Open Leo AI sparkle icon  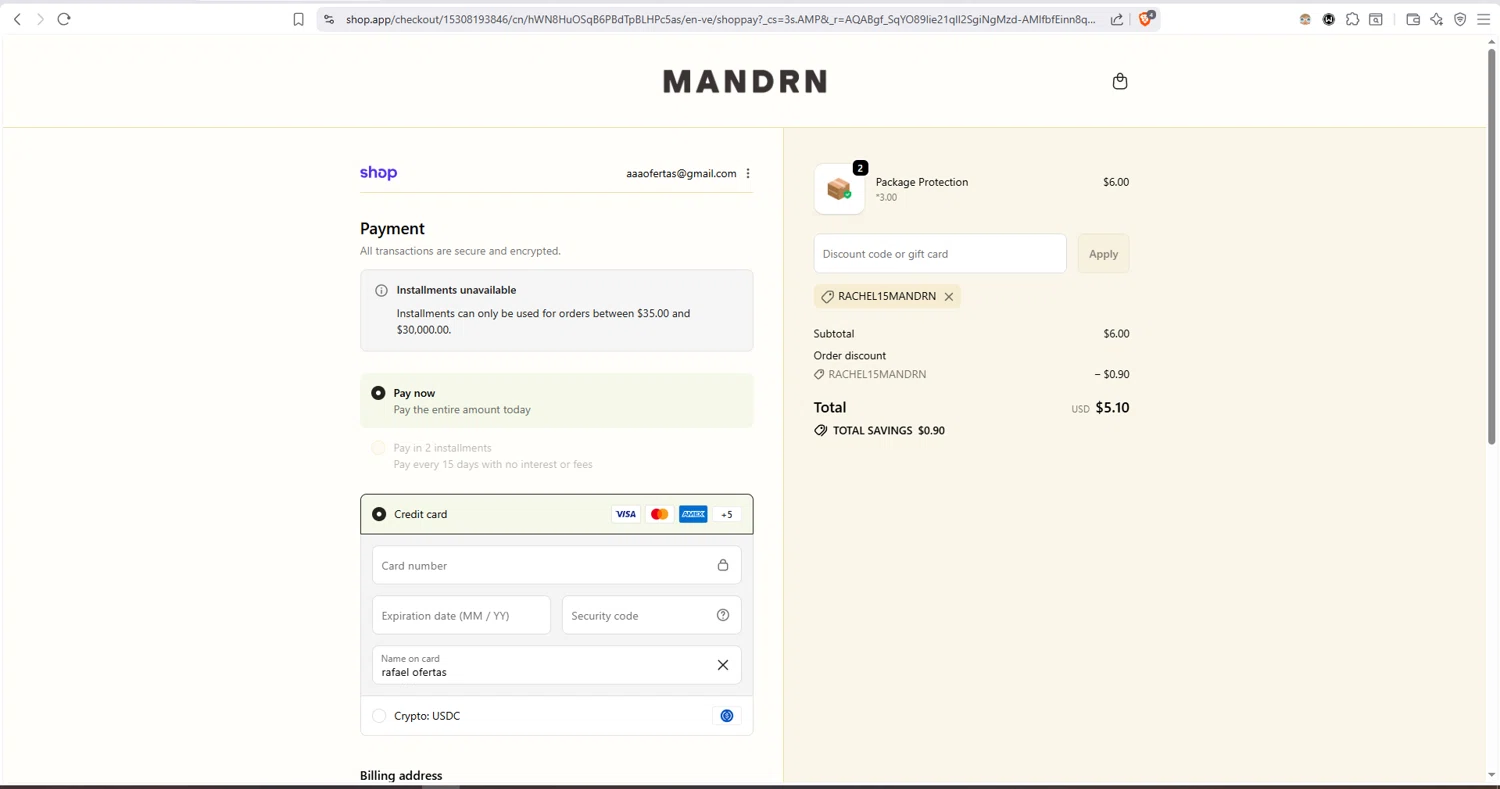point(1437,19)
